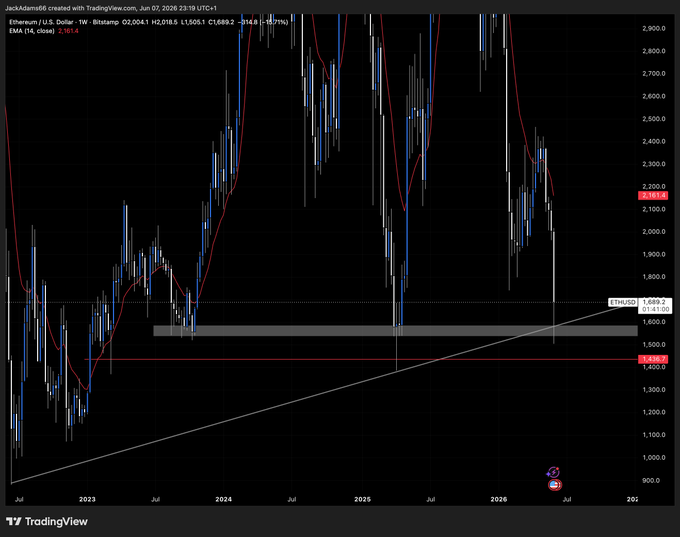Click the 2024 label on time axis
This screenshot has width=680, height=537.
point(224,499)
